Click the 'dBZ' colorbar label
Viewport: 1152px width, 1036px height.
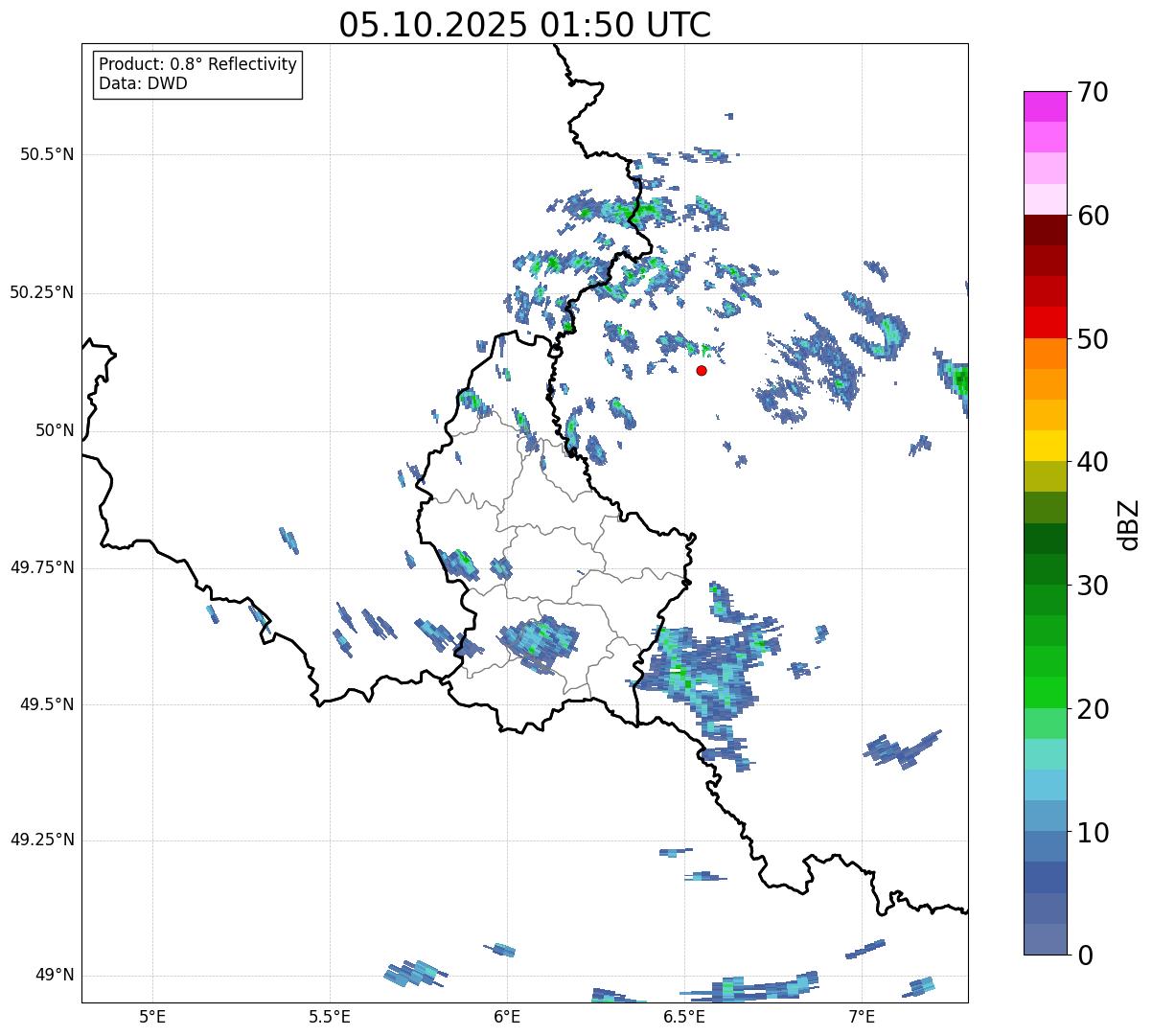tap(1128, 523)
